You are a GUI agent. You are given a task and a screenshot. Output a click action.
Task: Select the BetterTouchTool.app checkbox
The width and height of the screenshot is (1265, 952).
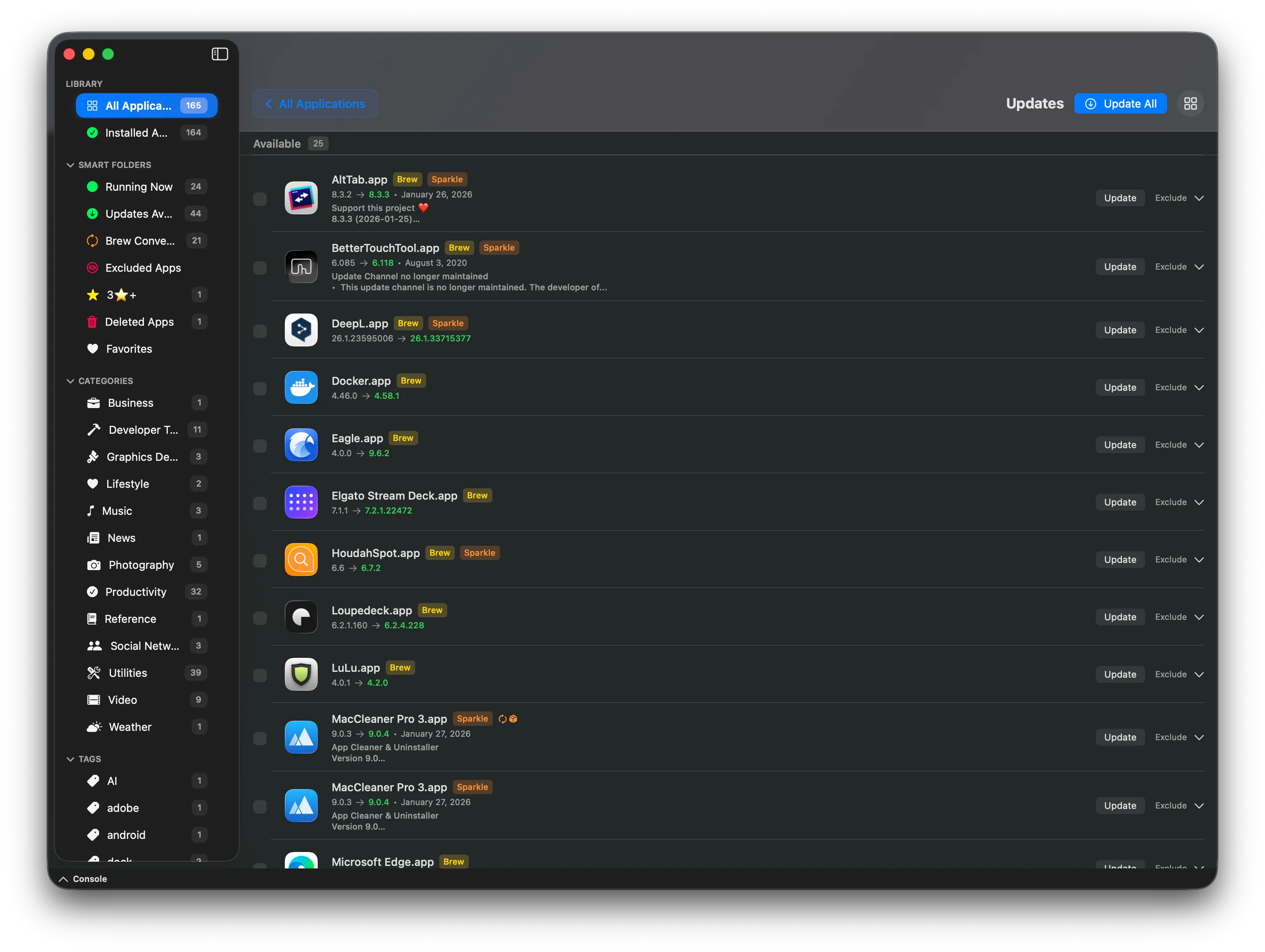point(259,268)
